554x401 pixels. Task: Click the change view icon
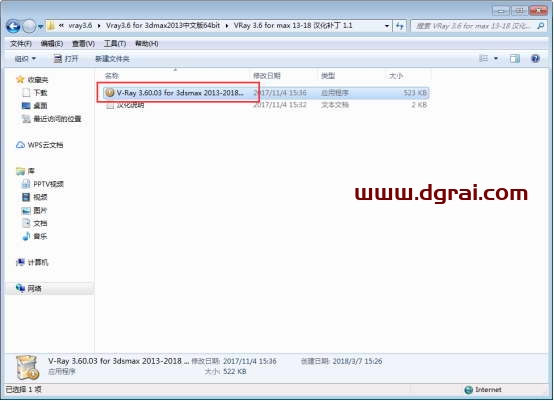click(483, 58)
